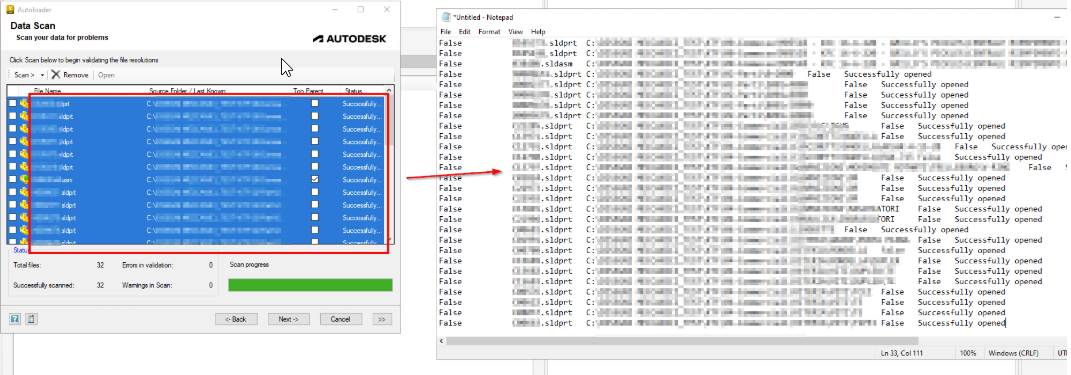Viewport: 1071px width, 375px height.
Task: Click 'Ln 33, Col 111' in status bar
Action: coord(902,353)
